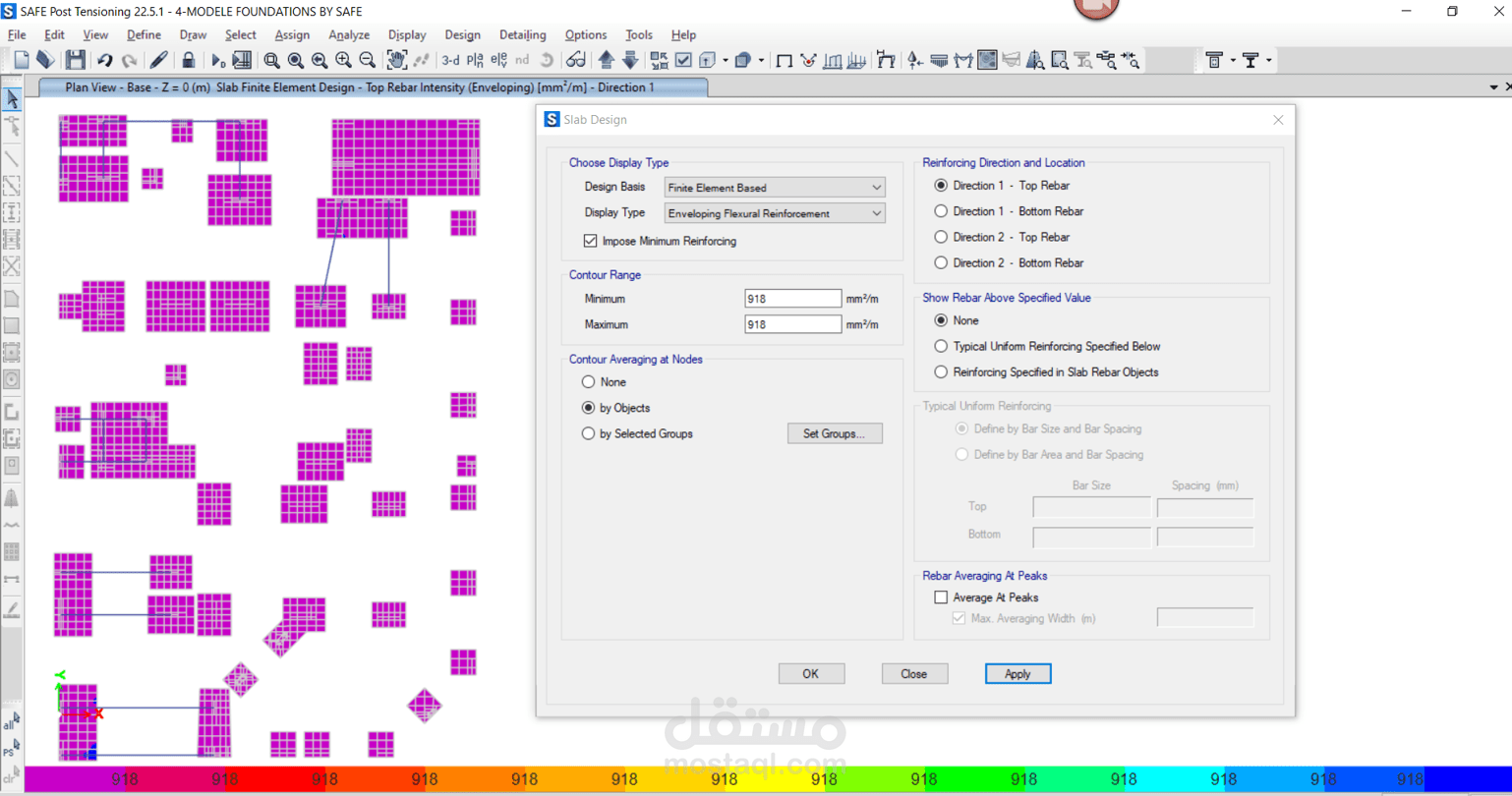Click the glasses perspective toggle icon
The image size is (1512, 796).
576,60
